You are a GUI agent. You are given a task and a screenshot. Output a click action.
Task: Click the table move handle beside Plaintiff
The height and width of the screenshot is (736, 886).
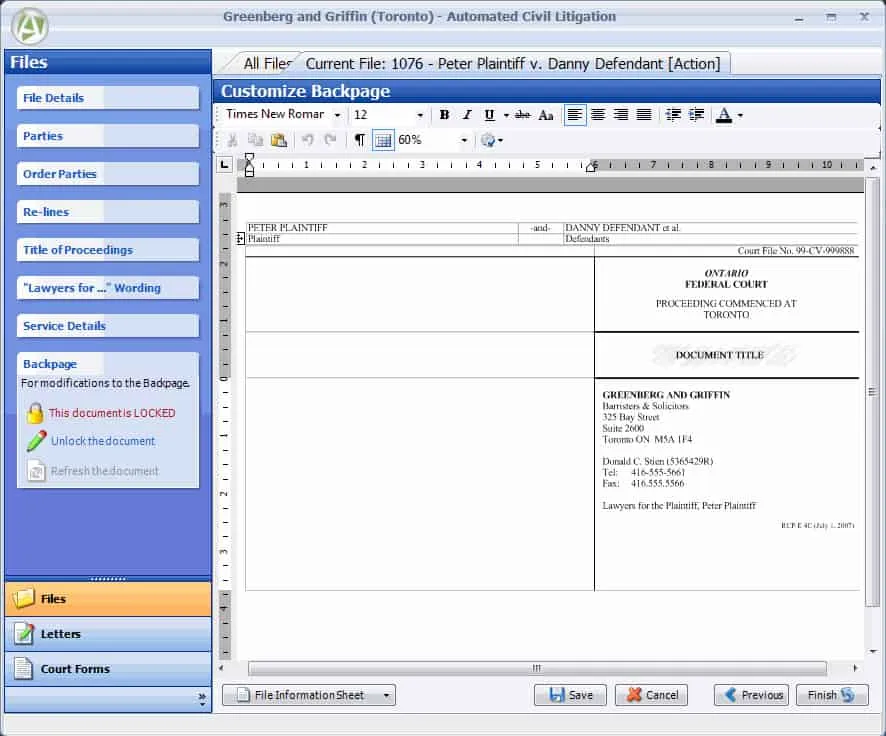pyautogui.click(x=240, y=239)
